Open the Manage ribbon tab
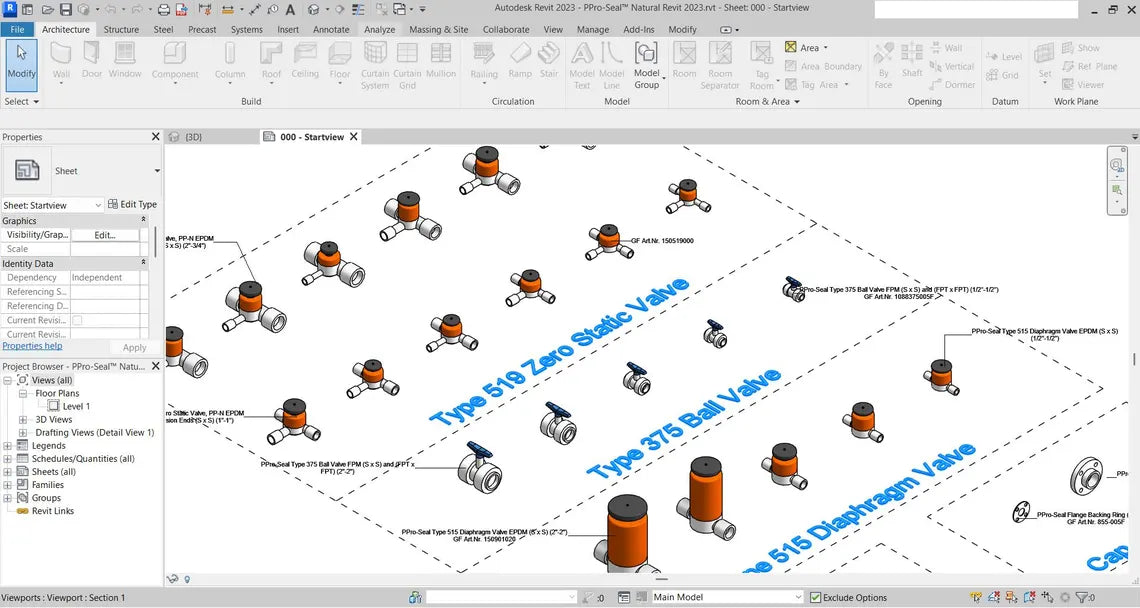Viewport: 1140px width, 608px height. pos(593,29)
